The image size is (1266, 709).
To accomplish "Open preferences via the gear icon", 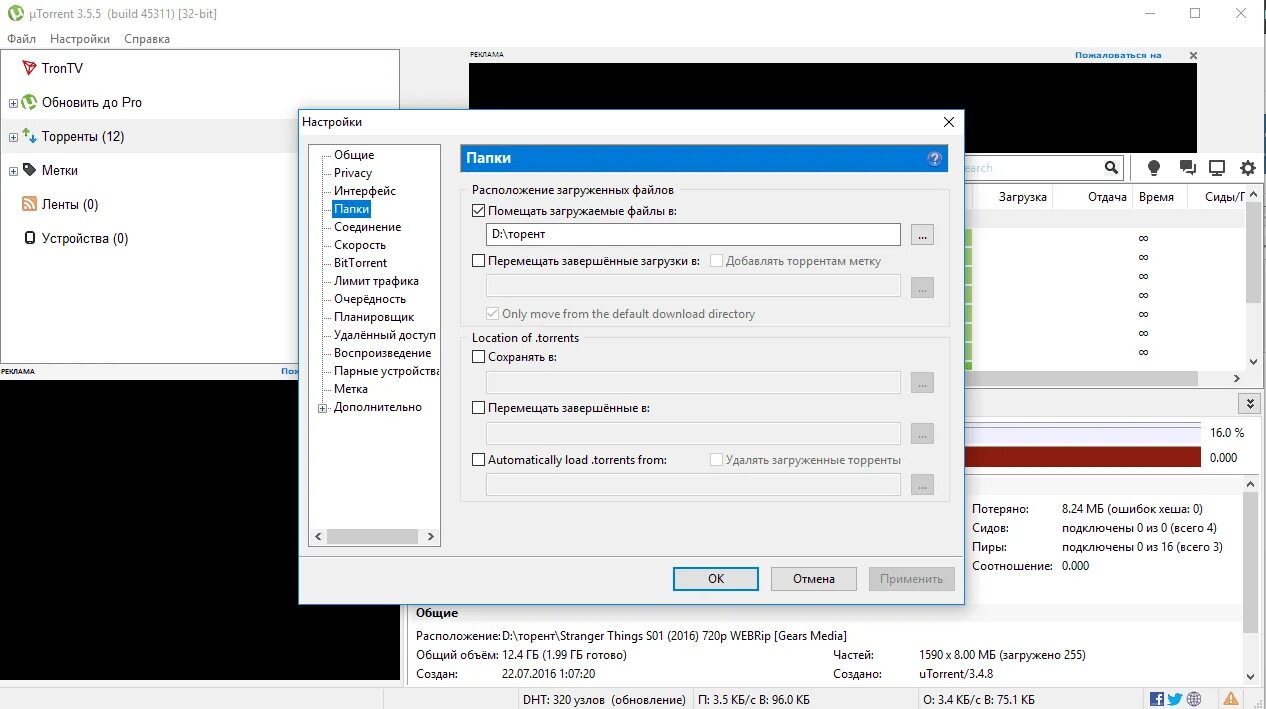I will coord(1248,168).
